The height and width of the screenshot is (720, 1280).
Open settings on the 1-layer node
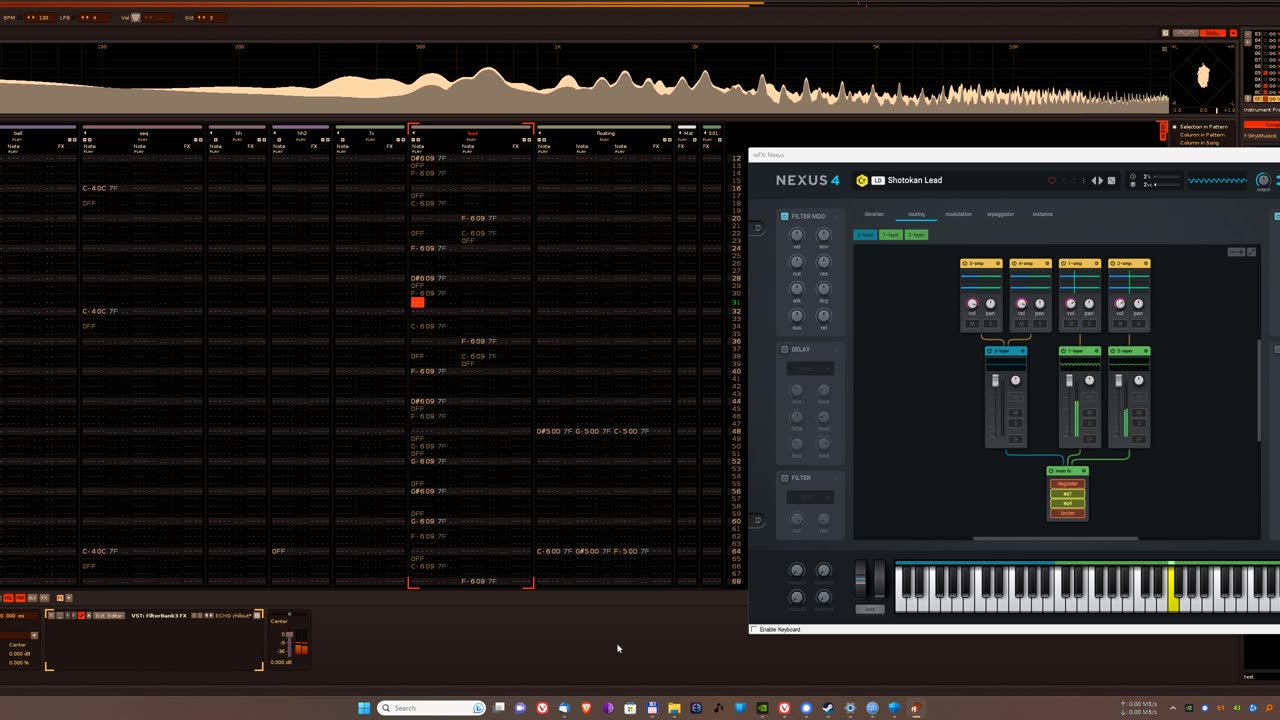tap(1096, 351)
